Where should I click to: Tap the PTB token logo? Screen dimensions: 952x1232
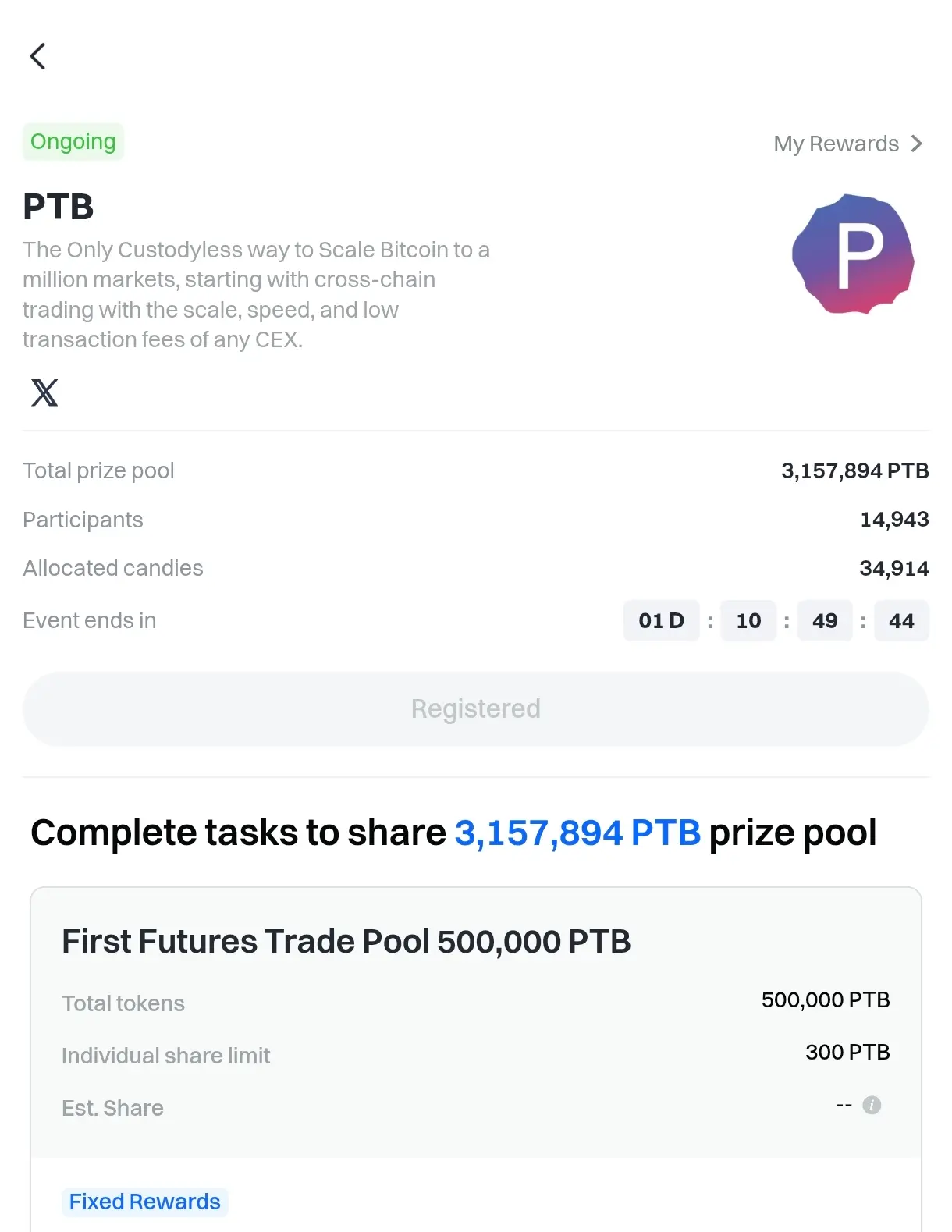click(x=853, y=254)
